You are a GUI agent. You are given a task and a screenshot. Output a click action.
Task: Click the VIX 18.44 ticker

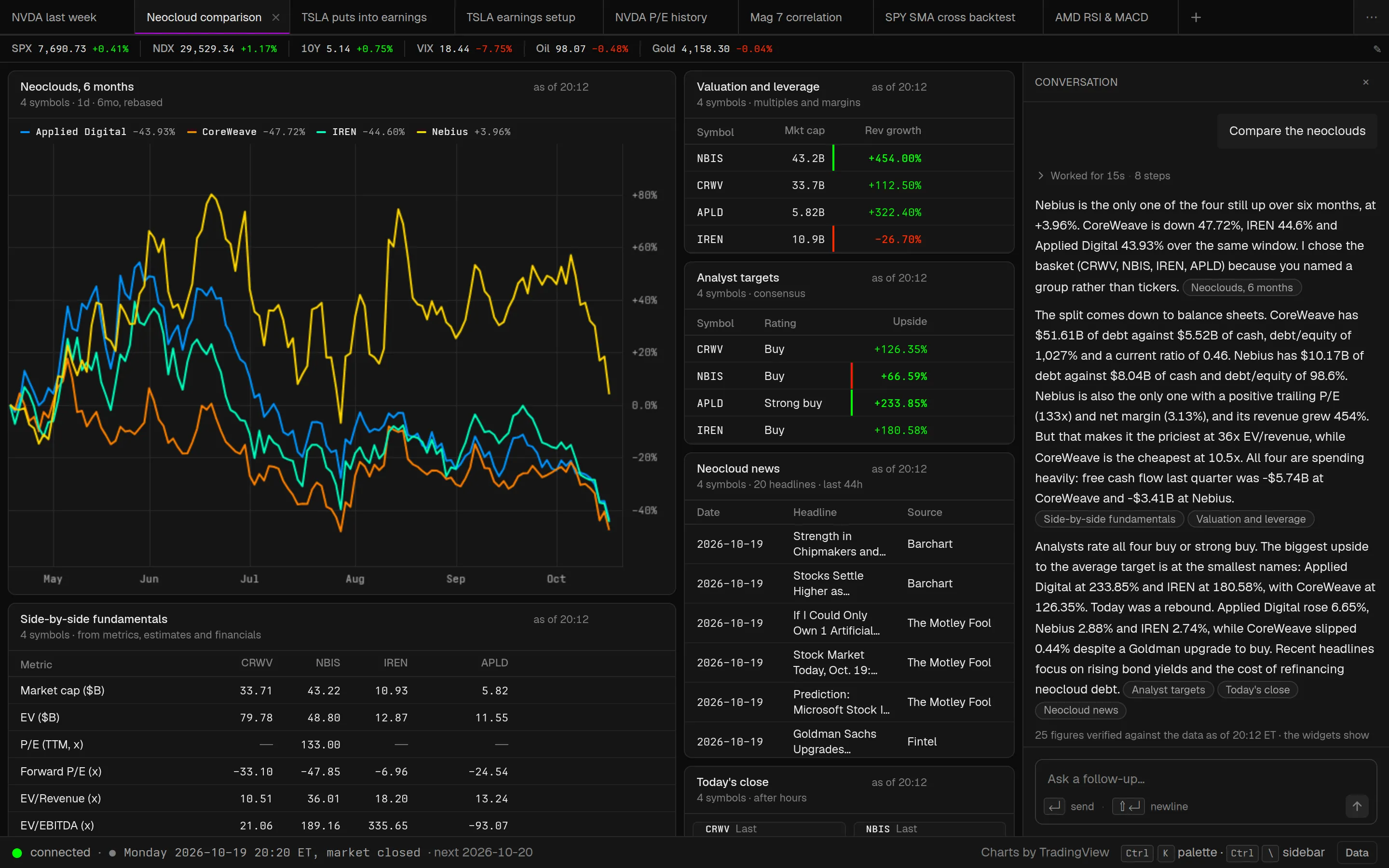point(464,49)
